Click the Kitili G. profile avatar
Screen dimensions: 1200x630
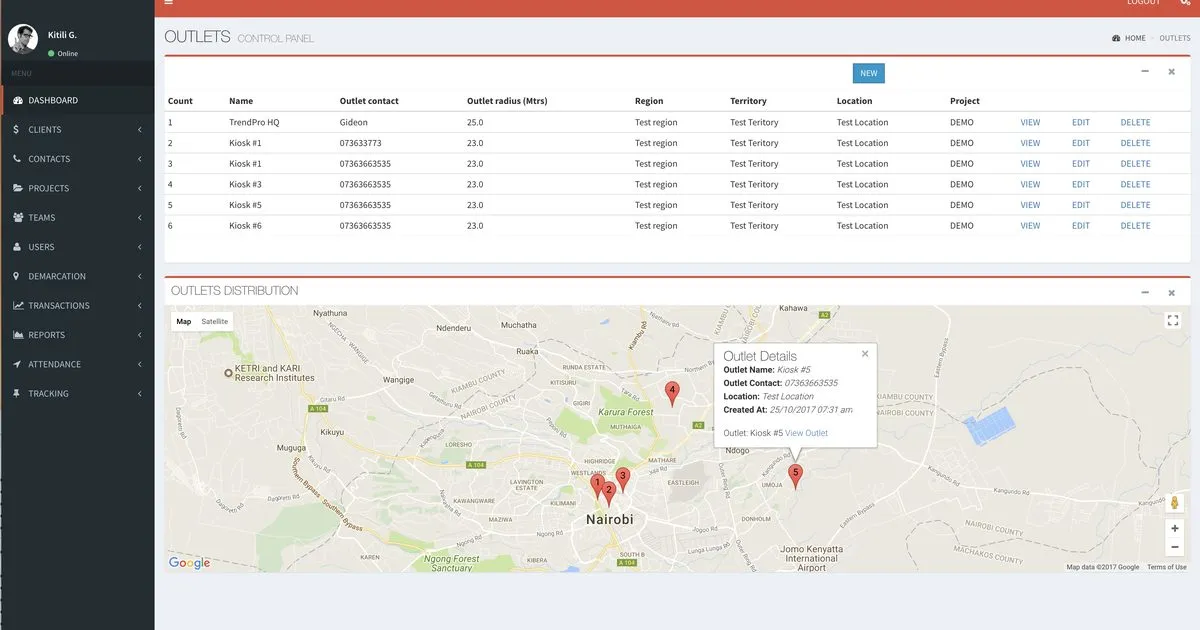point(23,39)
